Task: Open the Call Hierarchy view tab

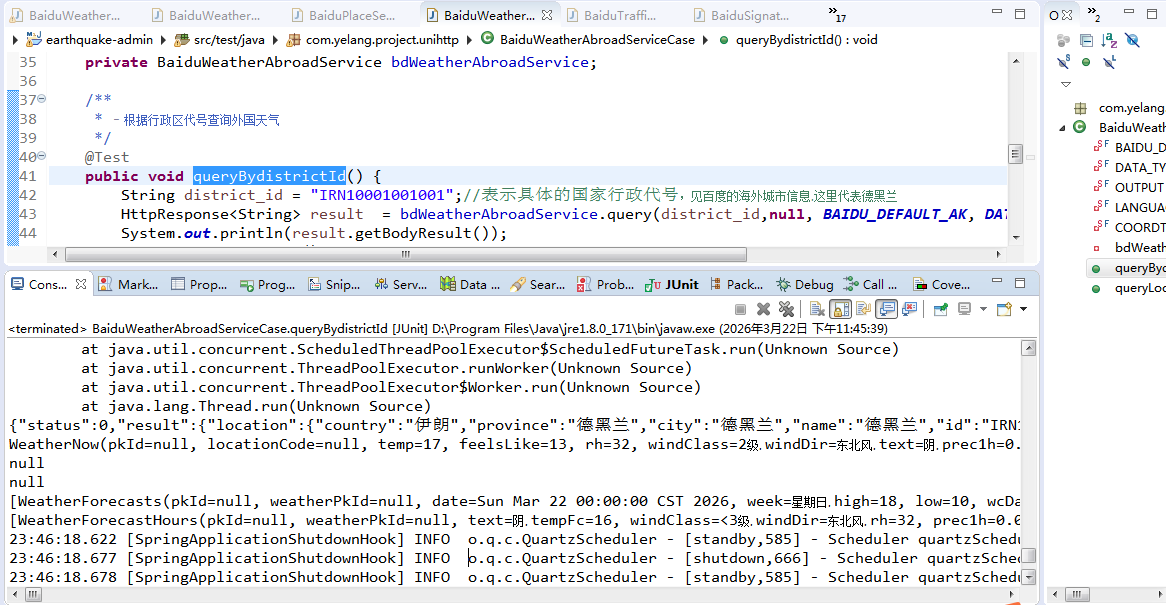Action: [871, 284]
